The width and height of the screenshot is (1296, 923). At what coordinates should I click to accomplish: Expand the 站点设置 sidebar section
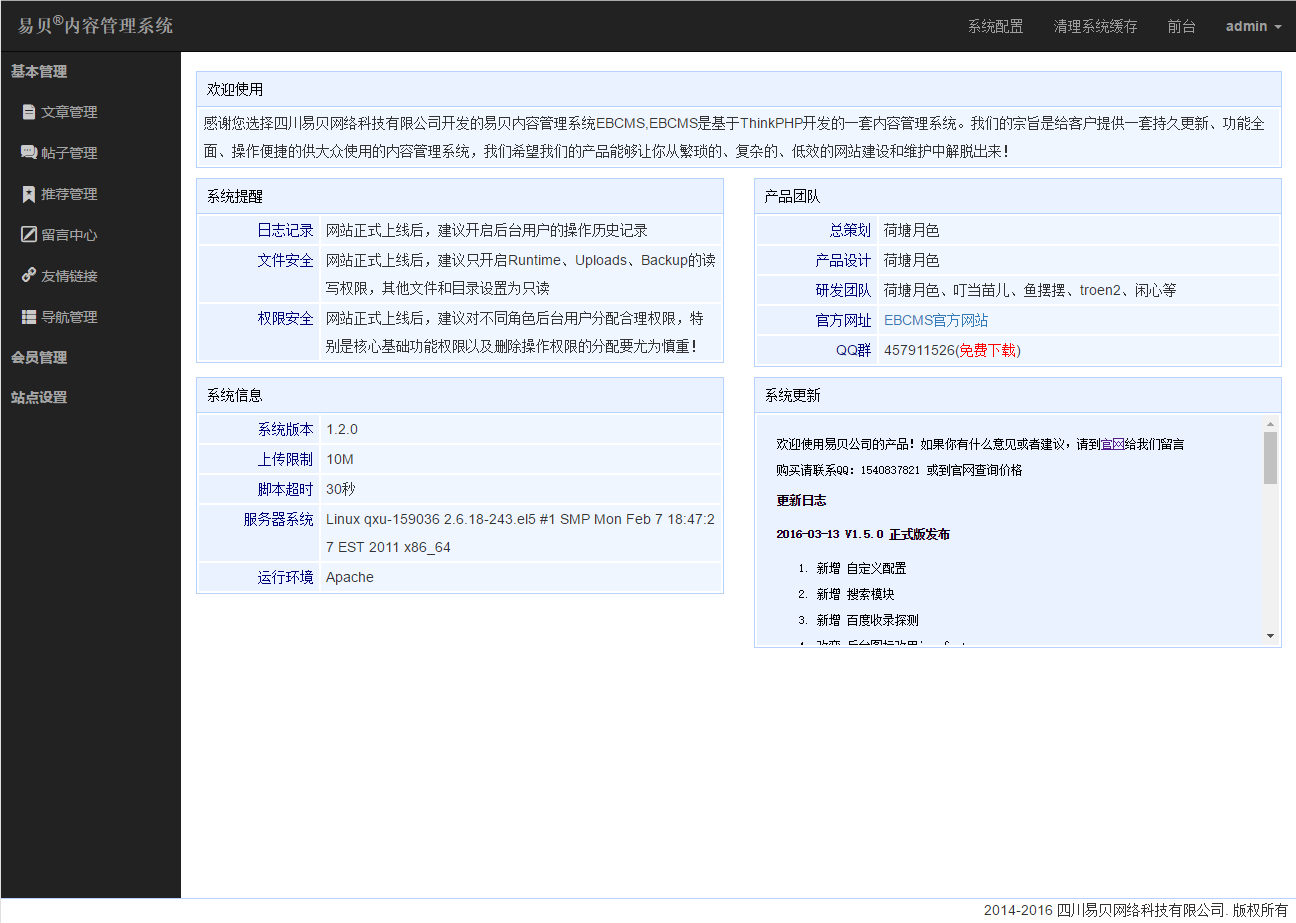(39, 397)
